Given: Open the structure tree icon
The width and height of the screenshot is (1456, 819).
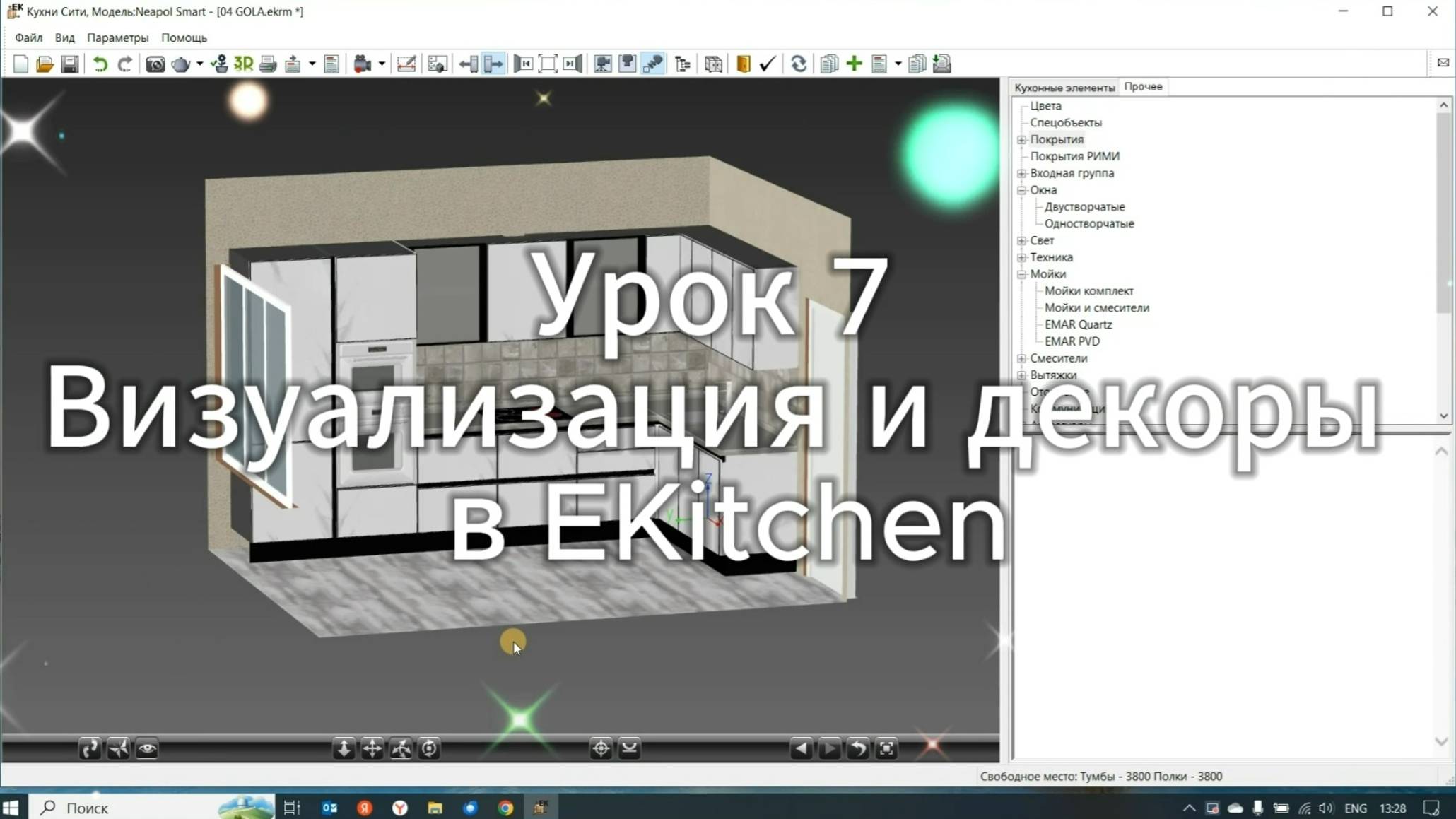Looking at the screenshot, I should click(x=683, y=64).
